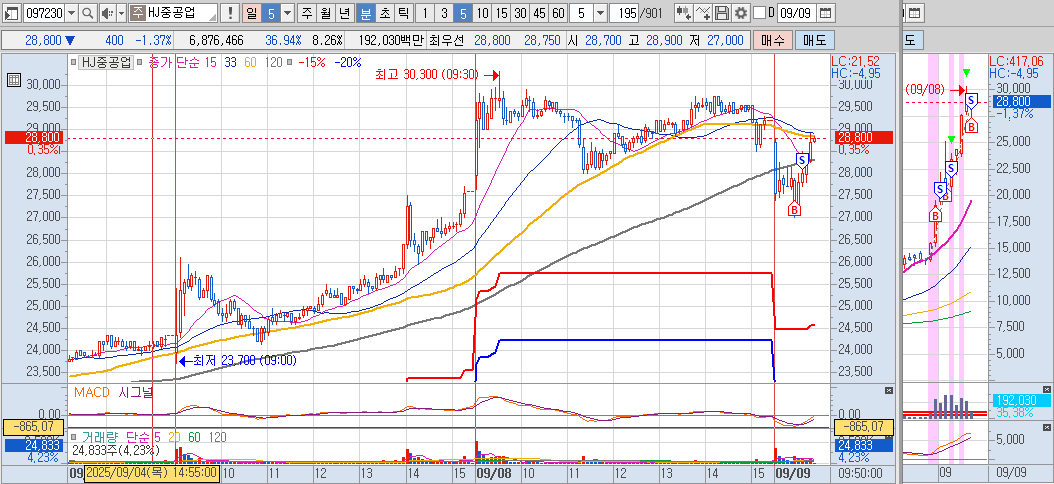Open chart settings gear icon
The height and width of the screenshot is (484, 1054).
pos(740,13)
